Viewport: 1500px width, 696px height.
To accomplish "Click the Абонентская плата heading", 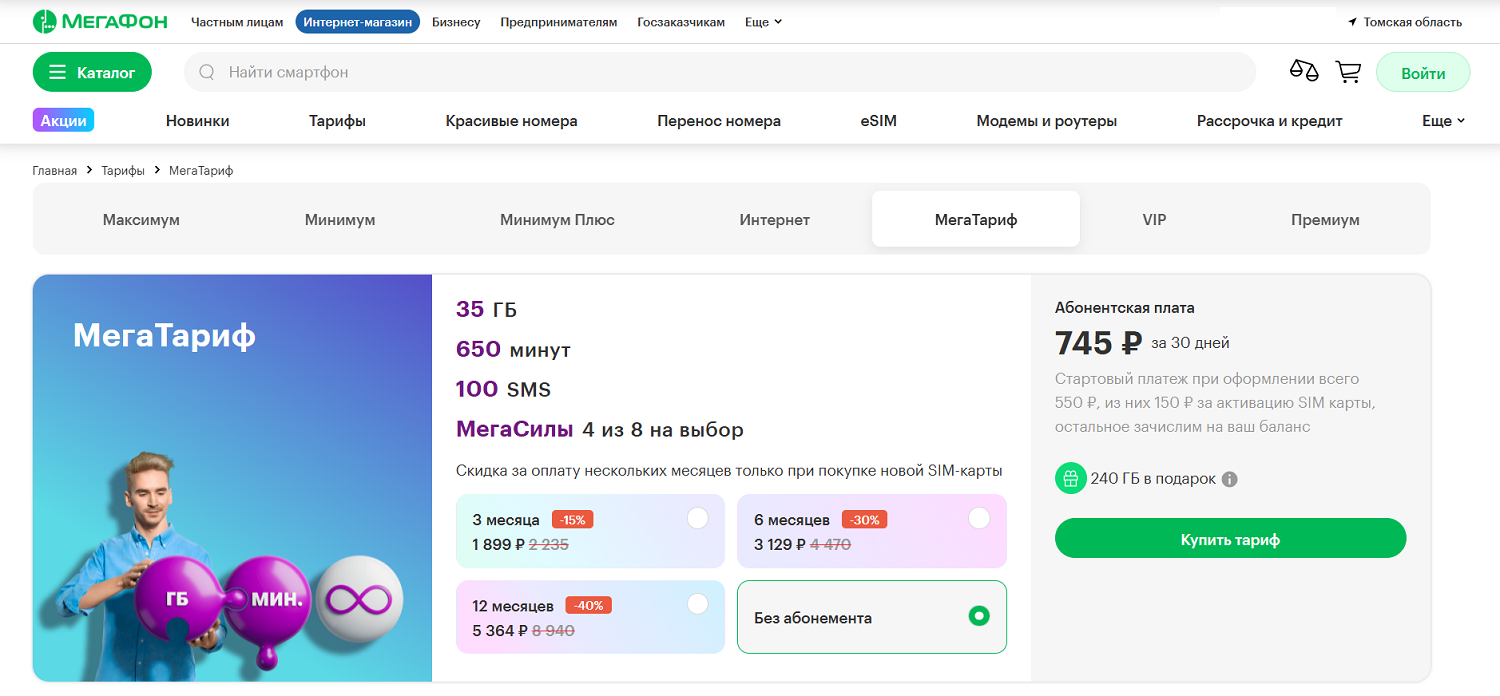I will coord(1125,308).
